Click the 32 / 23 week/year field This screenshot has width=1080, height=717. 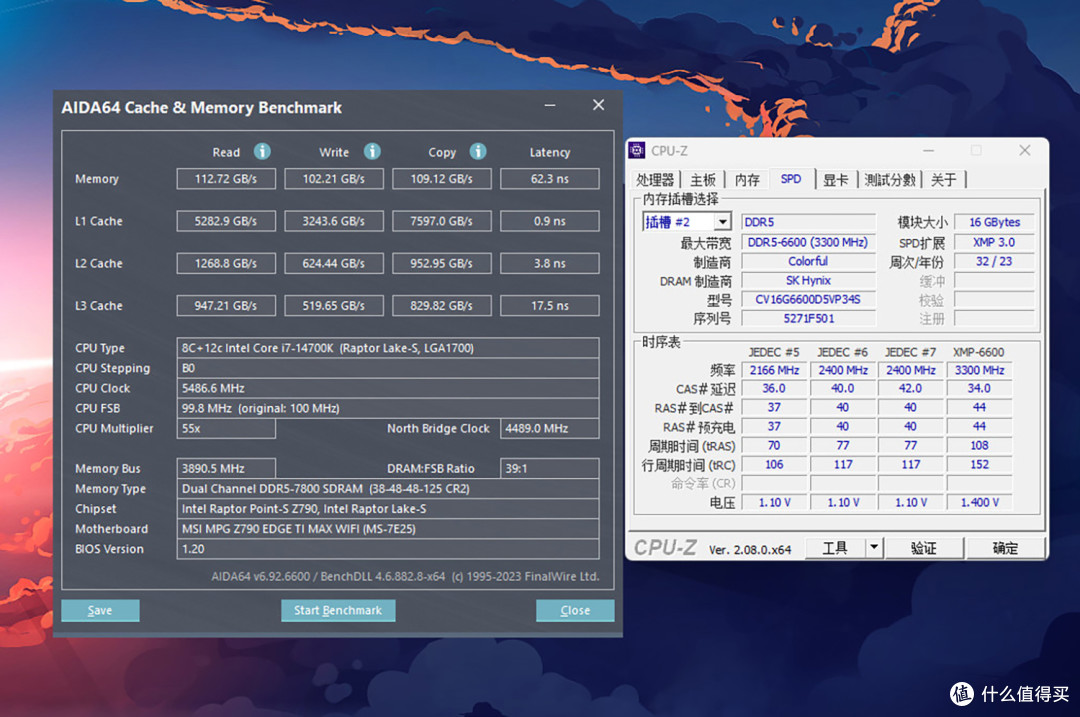tap(994, 262)
